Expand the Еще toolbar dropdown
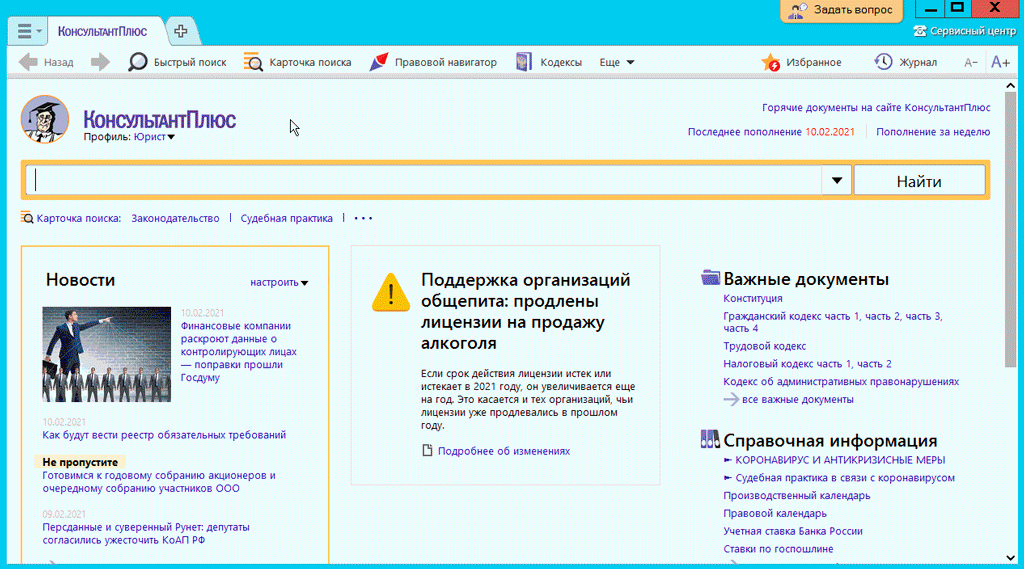 click(616, 62)
